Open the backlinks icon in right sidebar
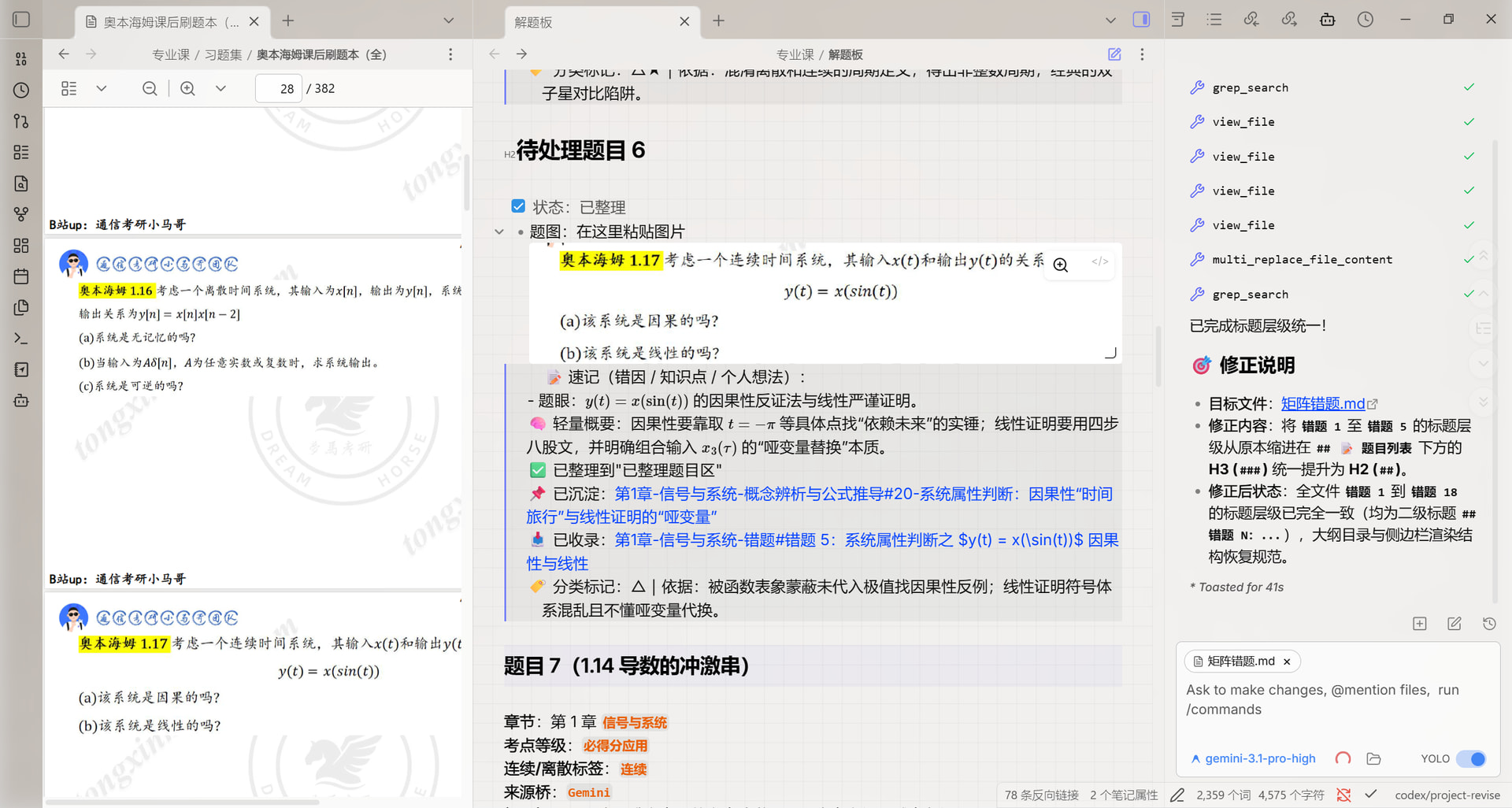 click(x=1251, y=20)
